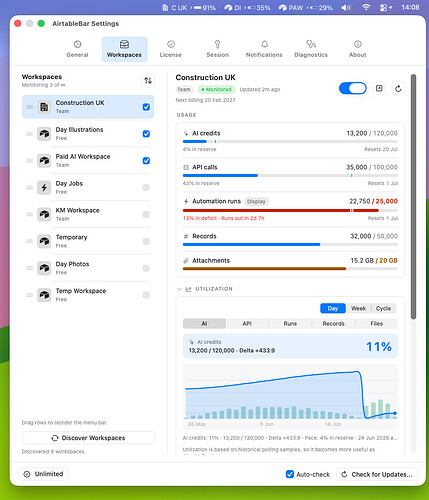Click the Automation runs bolt icon
429x500 pixels.
click(x=186, y=201)
